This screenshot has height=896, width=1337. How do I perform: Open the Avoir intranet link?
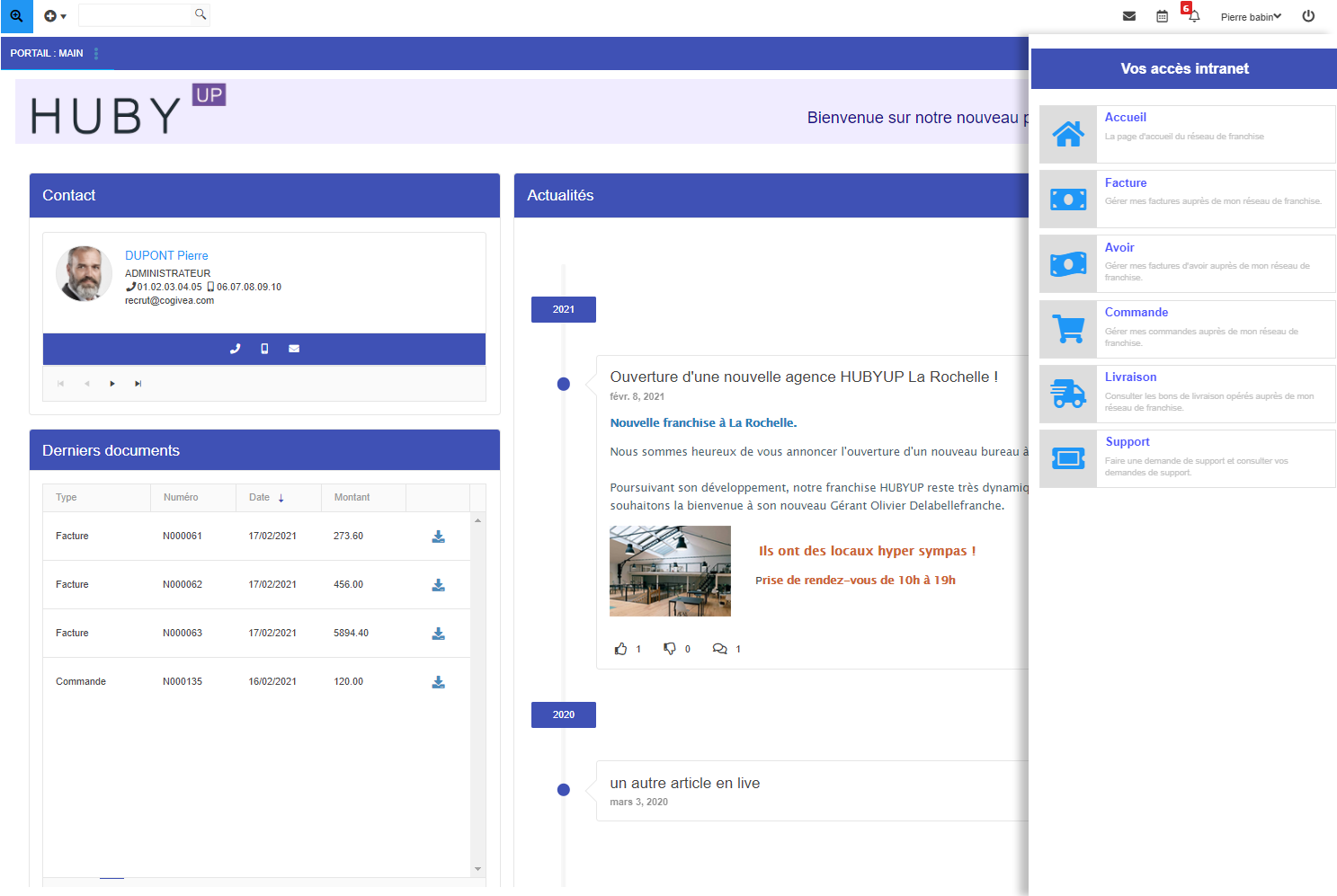(x=1119, y=247)
